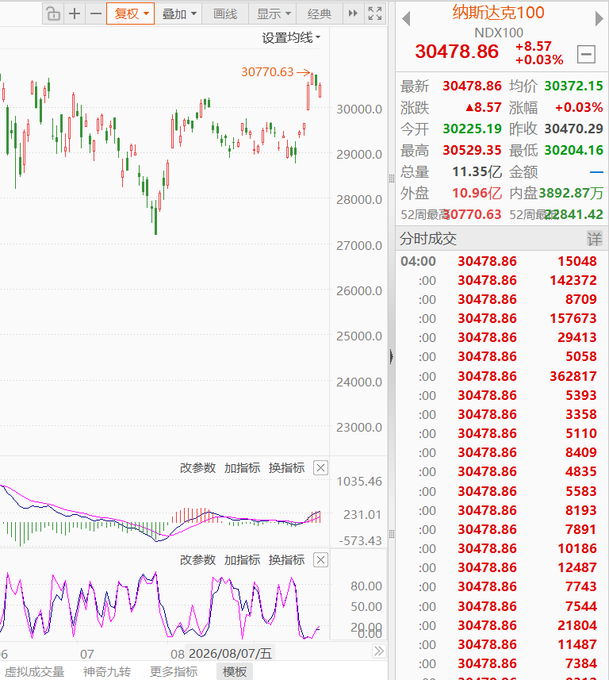Click 总量 value 11.35亿
This screenshot has height=680, width=609.
pos(477,172)
